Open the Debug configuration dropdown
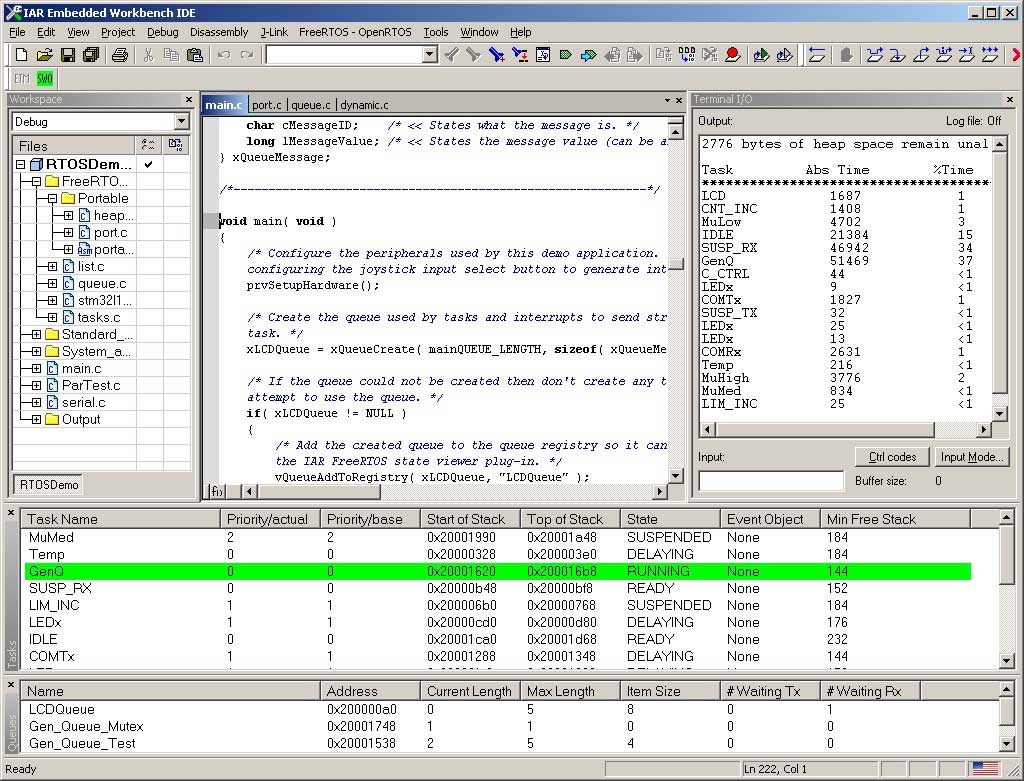The height and width of the screenshot is (781, 1024). point(181,121)
